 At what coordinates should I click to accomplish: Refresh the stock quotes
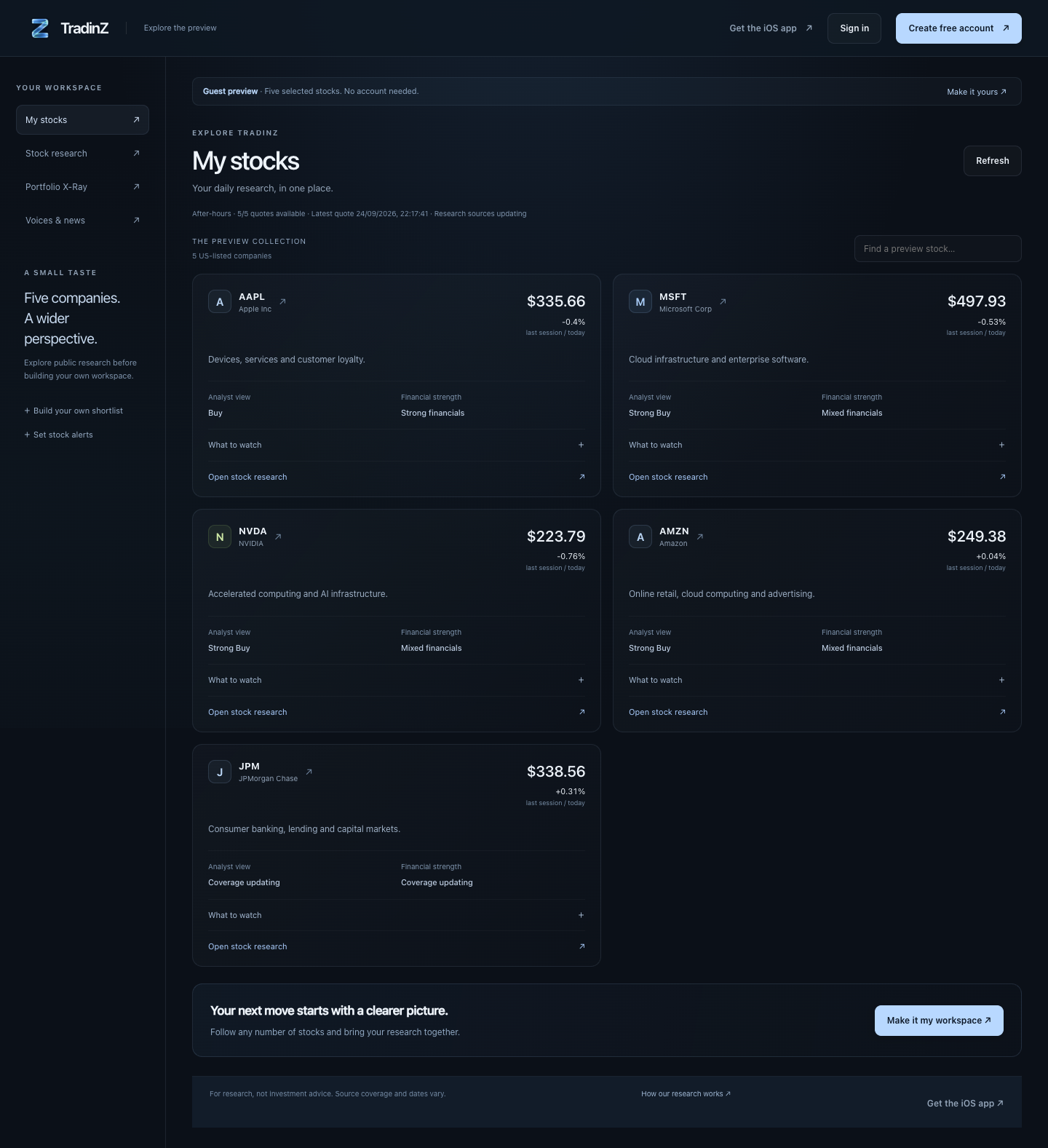993,161
